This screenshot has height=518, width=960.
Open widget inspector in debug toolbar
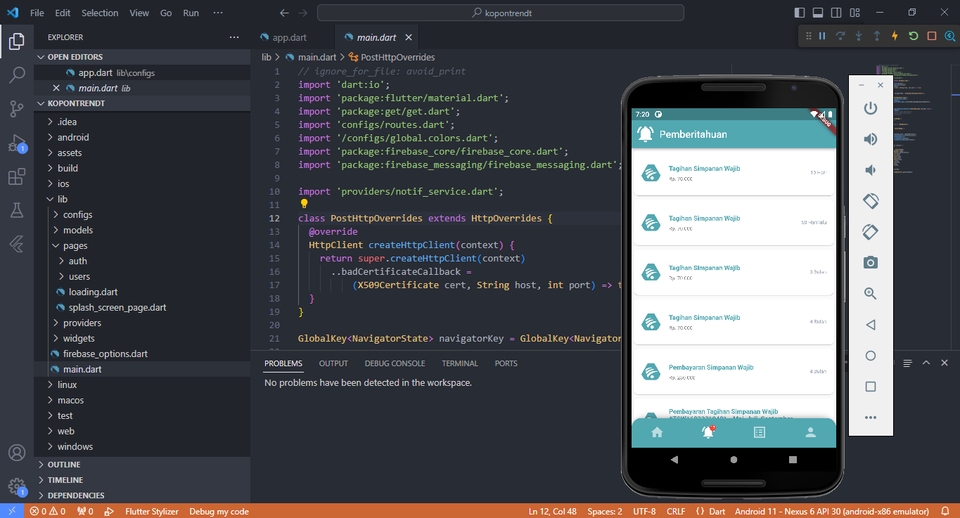coord(950,36)
